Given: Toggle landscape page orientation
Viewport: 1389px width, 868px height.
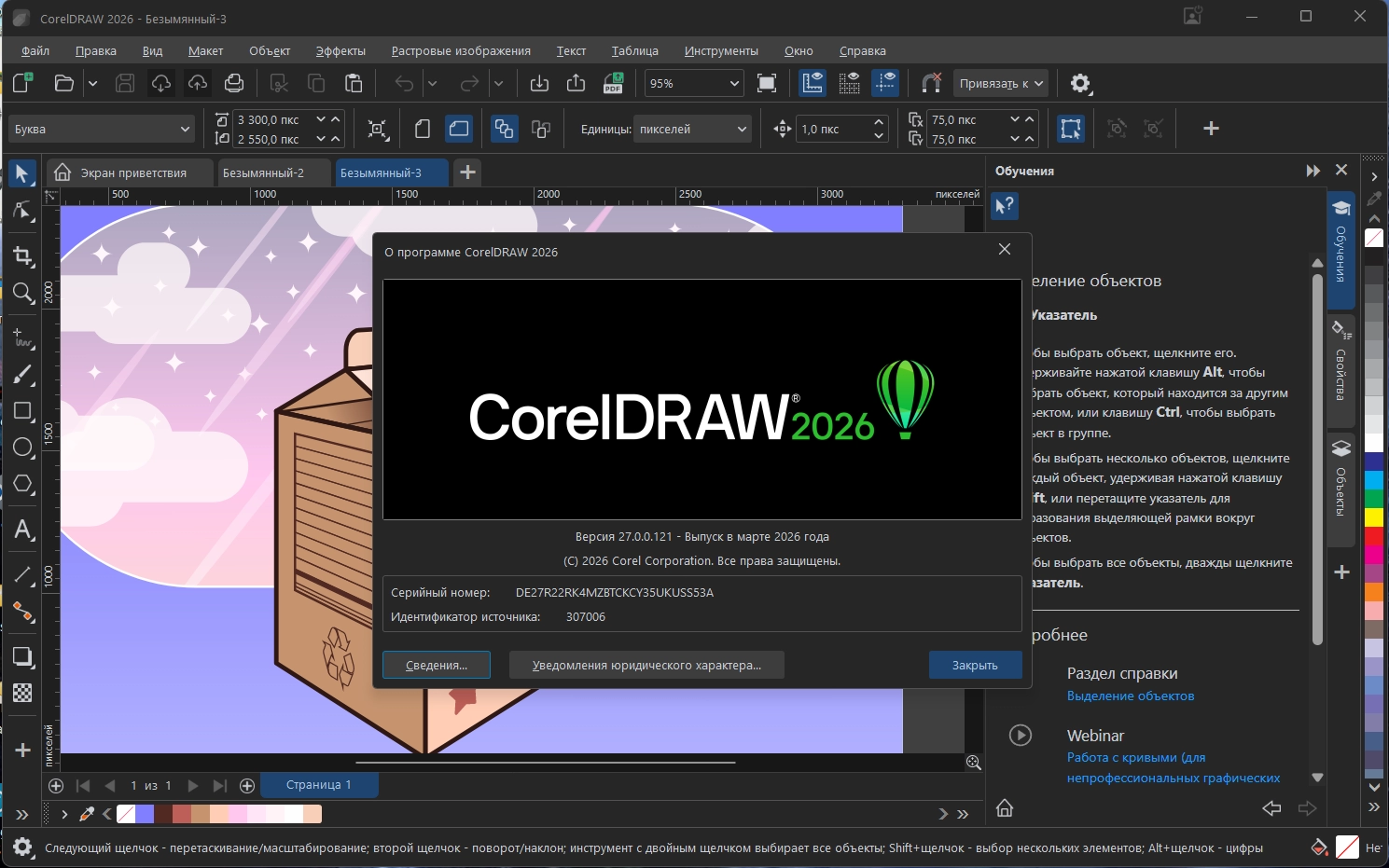Looking at the screenshot, I should 459,129.
